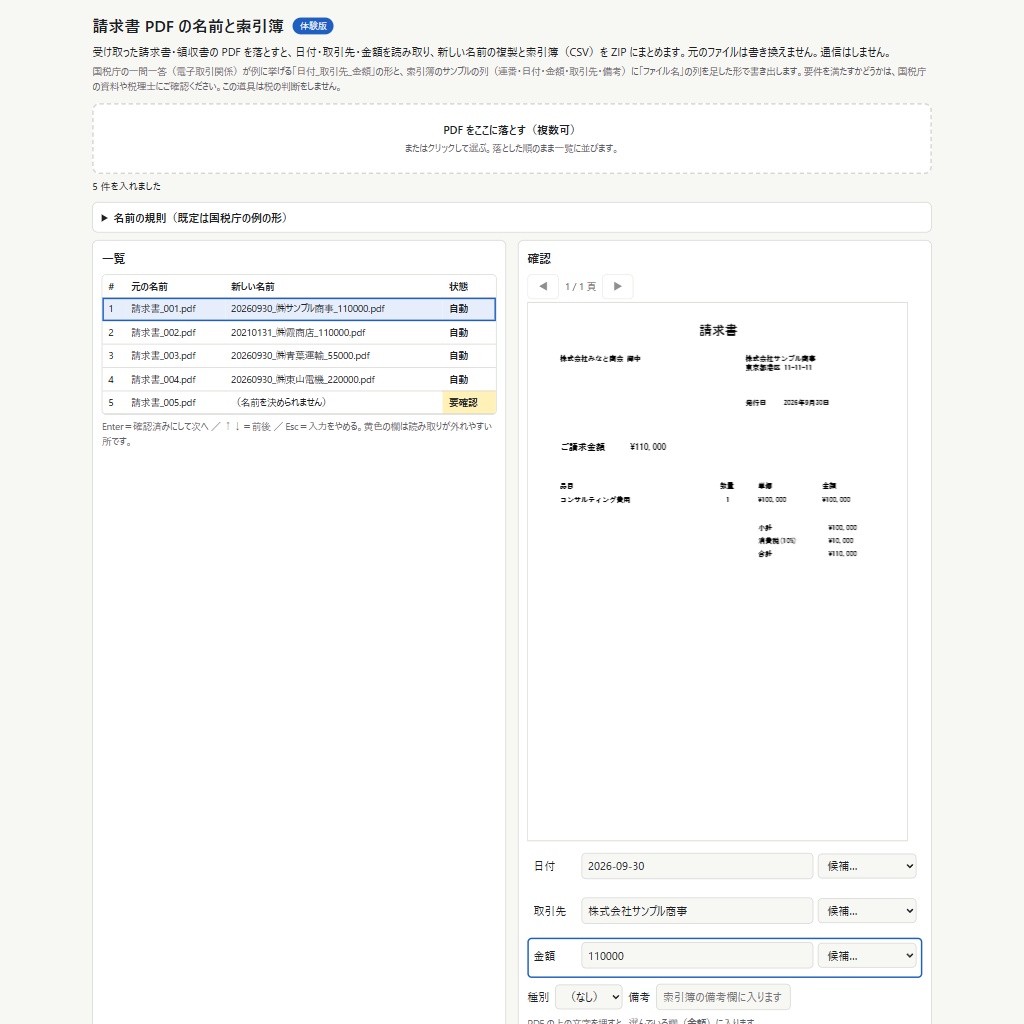Screen dimensions: 1024x1024
Task: Click the 1 / 1 頁 page indicator
Action: (x=580, y=286)
